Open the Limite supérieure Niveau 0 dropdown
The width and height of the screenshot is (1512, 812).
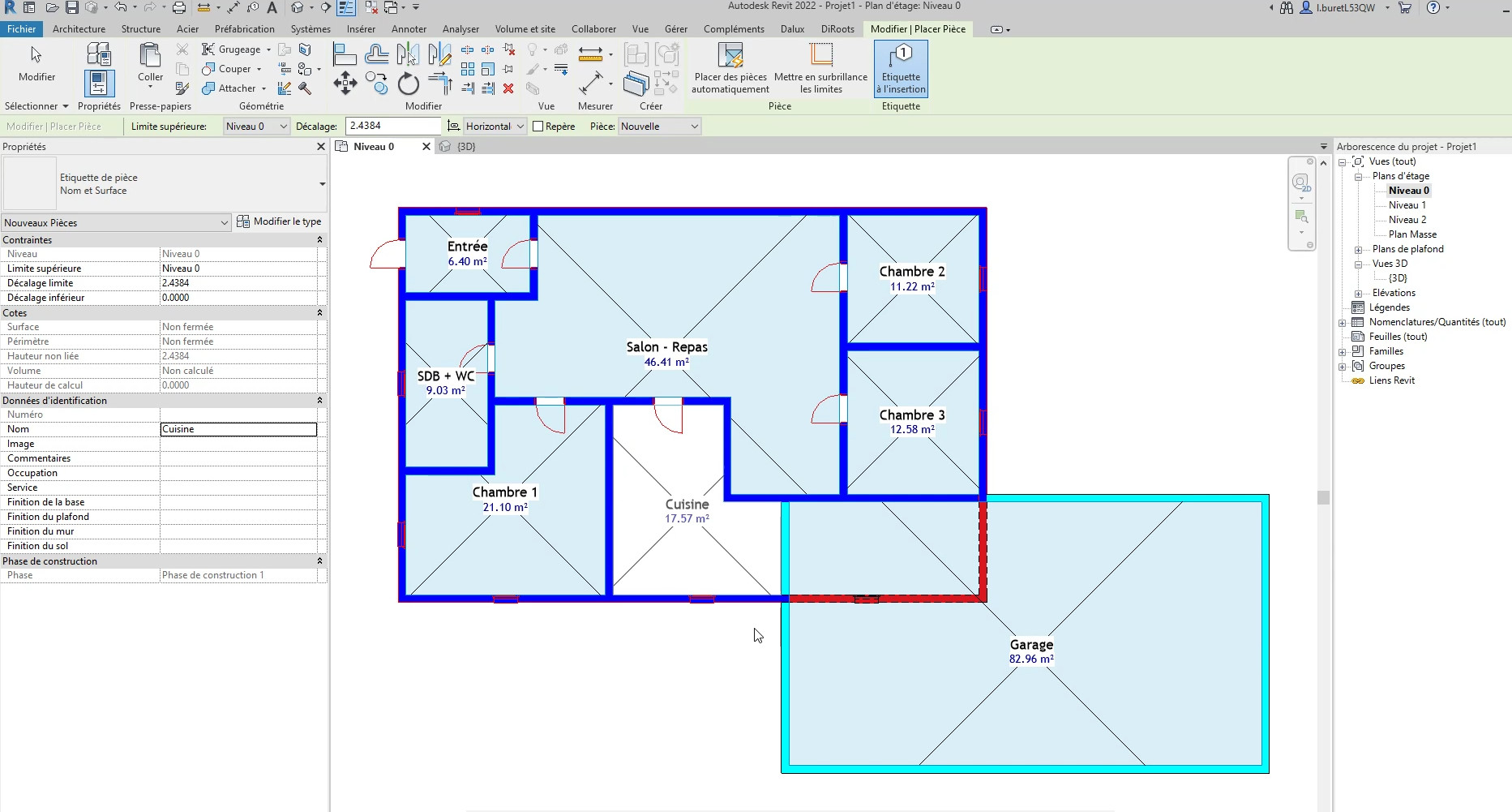[256, 127]
